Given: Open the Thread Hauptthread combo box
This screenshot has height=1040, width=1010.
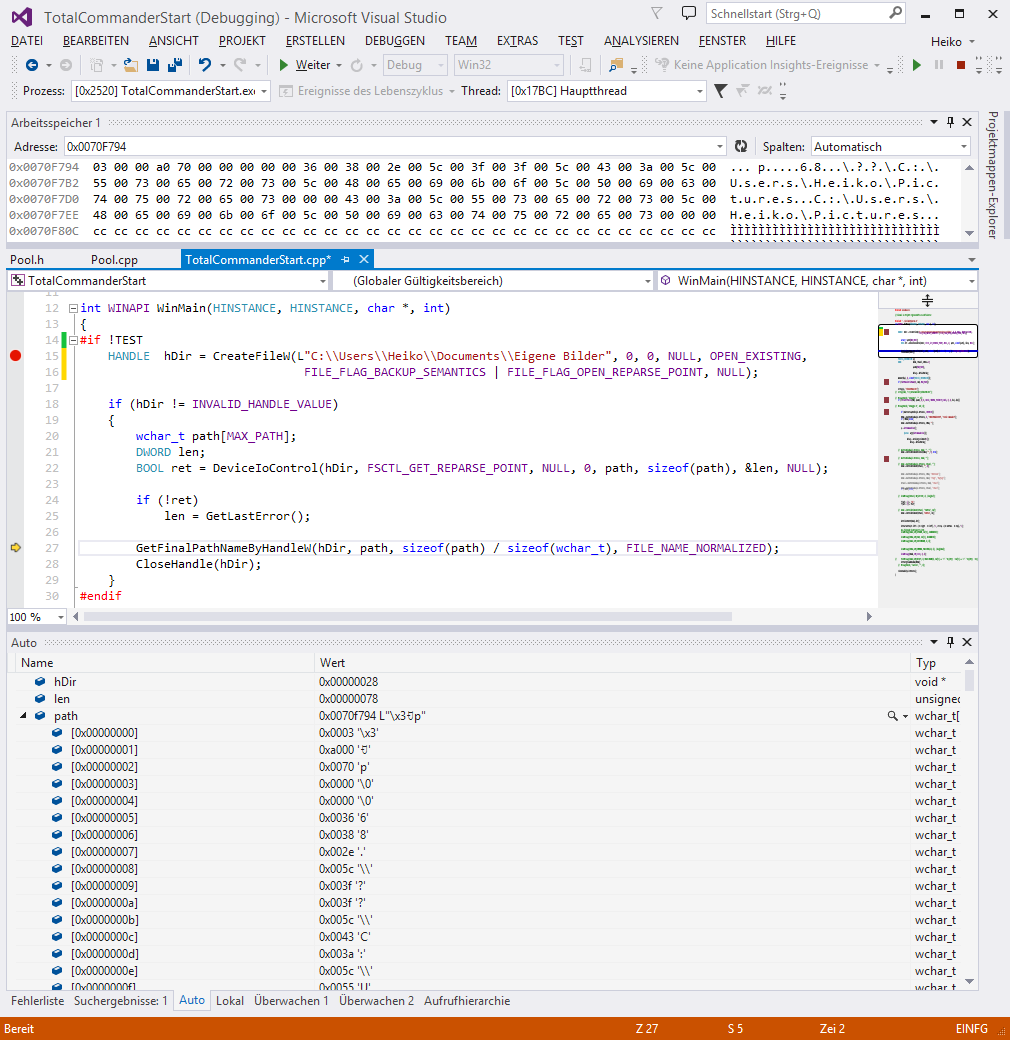Looking at the screenshot, I should (607, 91).
